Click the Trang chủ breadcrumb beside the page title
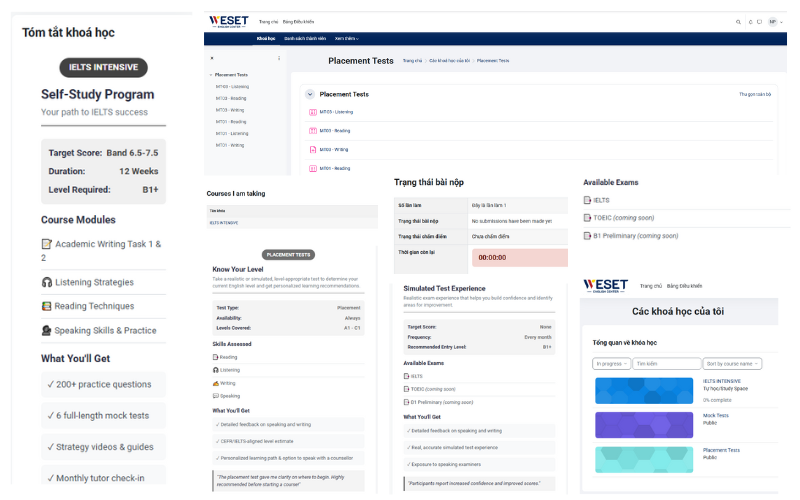 click(x=412, y=61)
